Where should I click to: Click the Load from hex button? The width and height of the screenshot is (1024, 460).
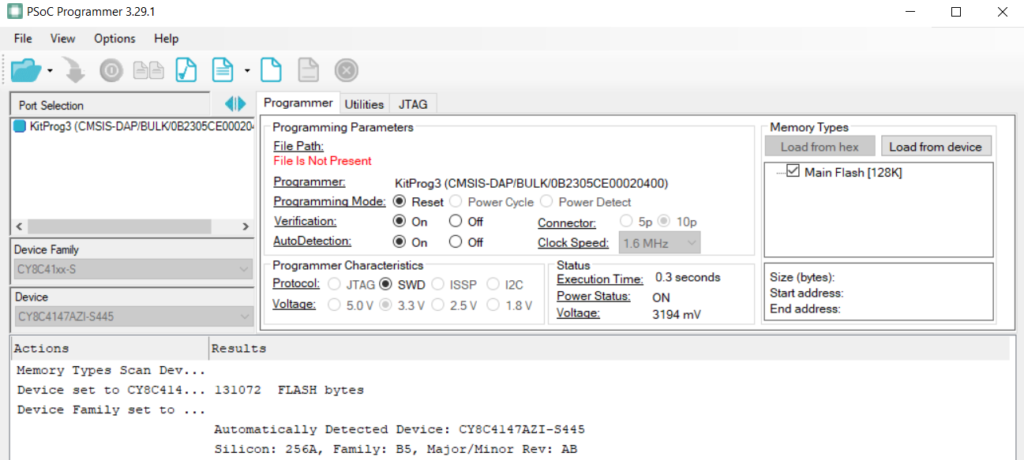819,146
